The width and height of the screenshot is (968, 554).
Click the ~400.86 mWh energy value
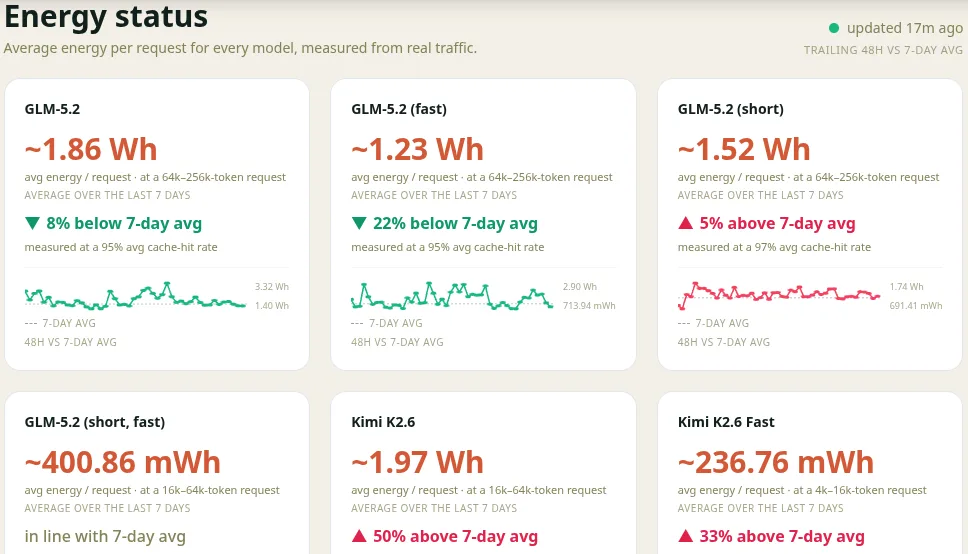tap(122, 463)
